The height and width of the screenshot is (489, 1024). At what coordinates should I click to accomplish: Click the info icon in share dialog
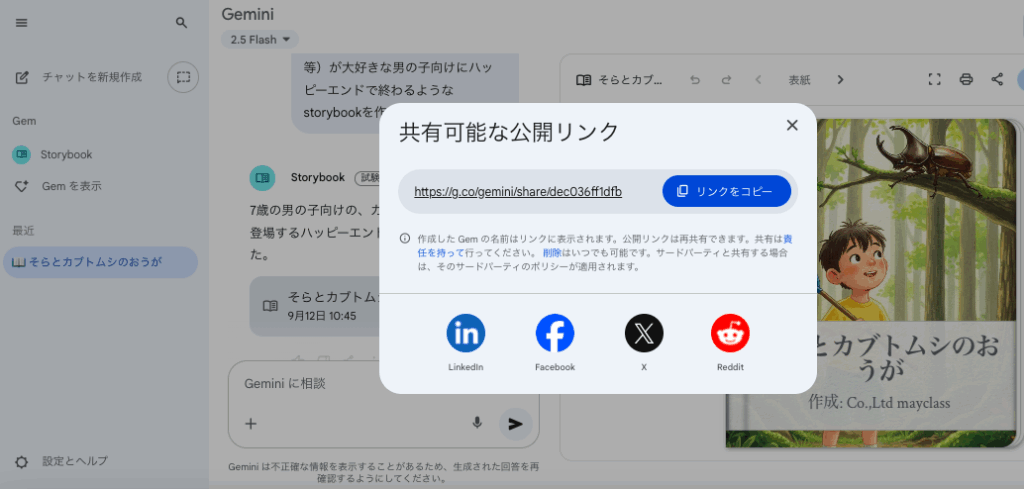click(x=405, y=238)
